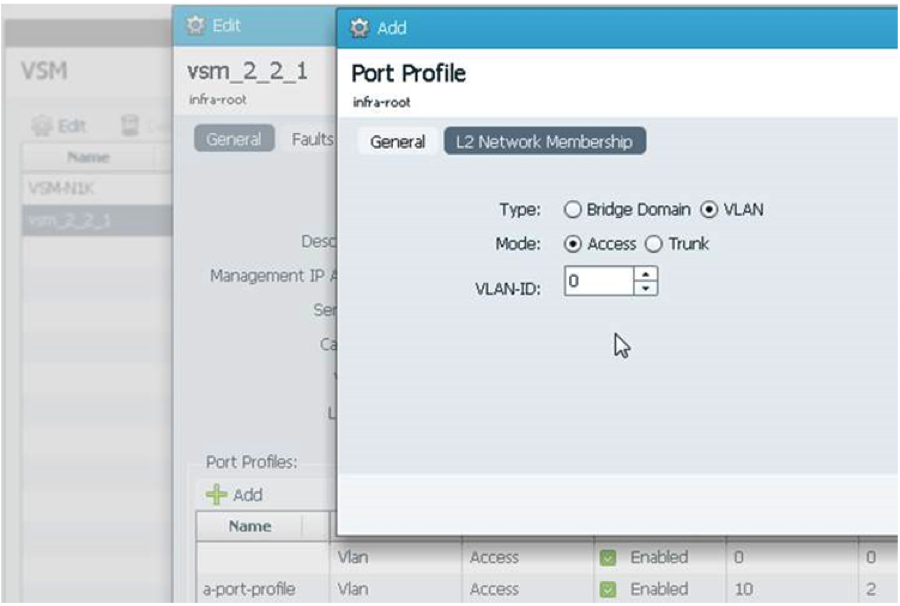Switch to General tab in Port Profile
The width and height of the screenshot is (900, 606).
click(397, 142)
